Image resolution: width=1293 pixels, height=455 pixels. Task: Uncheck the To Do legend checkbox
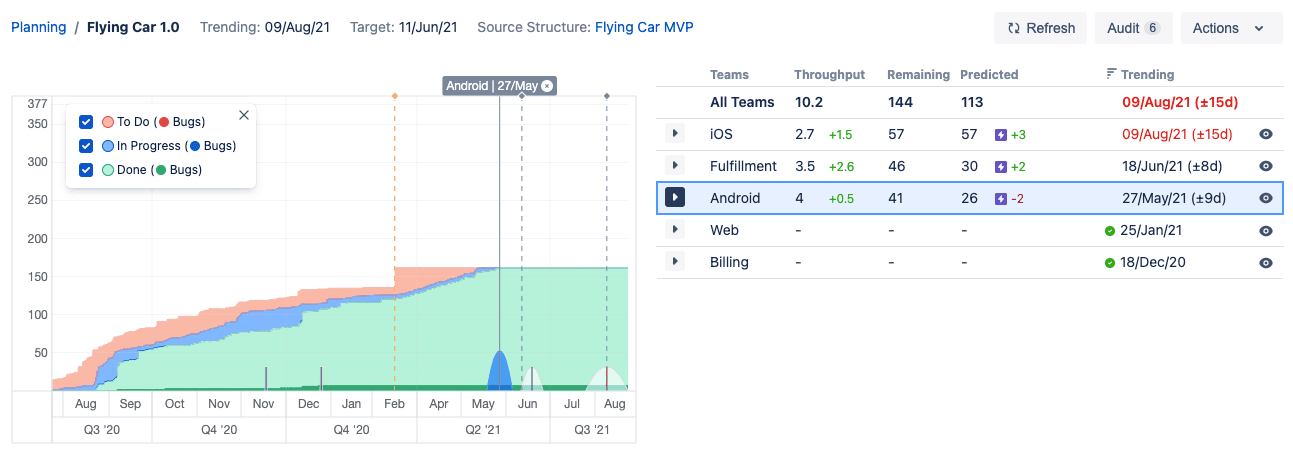(86, 122)
